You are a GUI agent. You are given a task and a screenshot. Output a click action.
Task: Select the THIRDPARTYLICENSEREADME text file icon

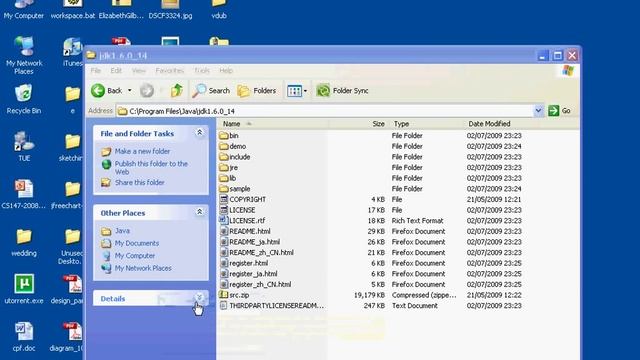coord(223,305)
